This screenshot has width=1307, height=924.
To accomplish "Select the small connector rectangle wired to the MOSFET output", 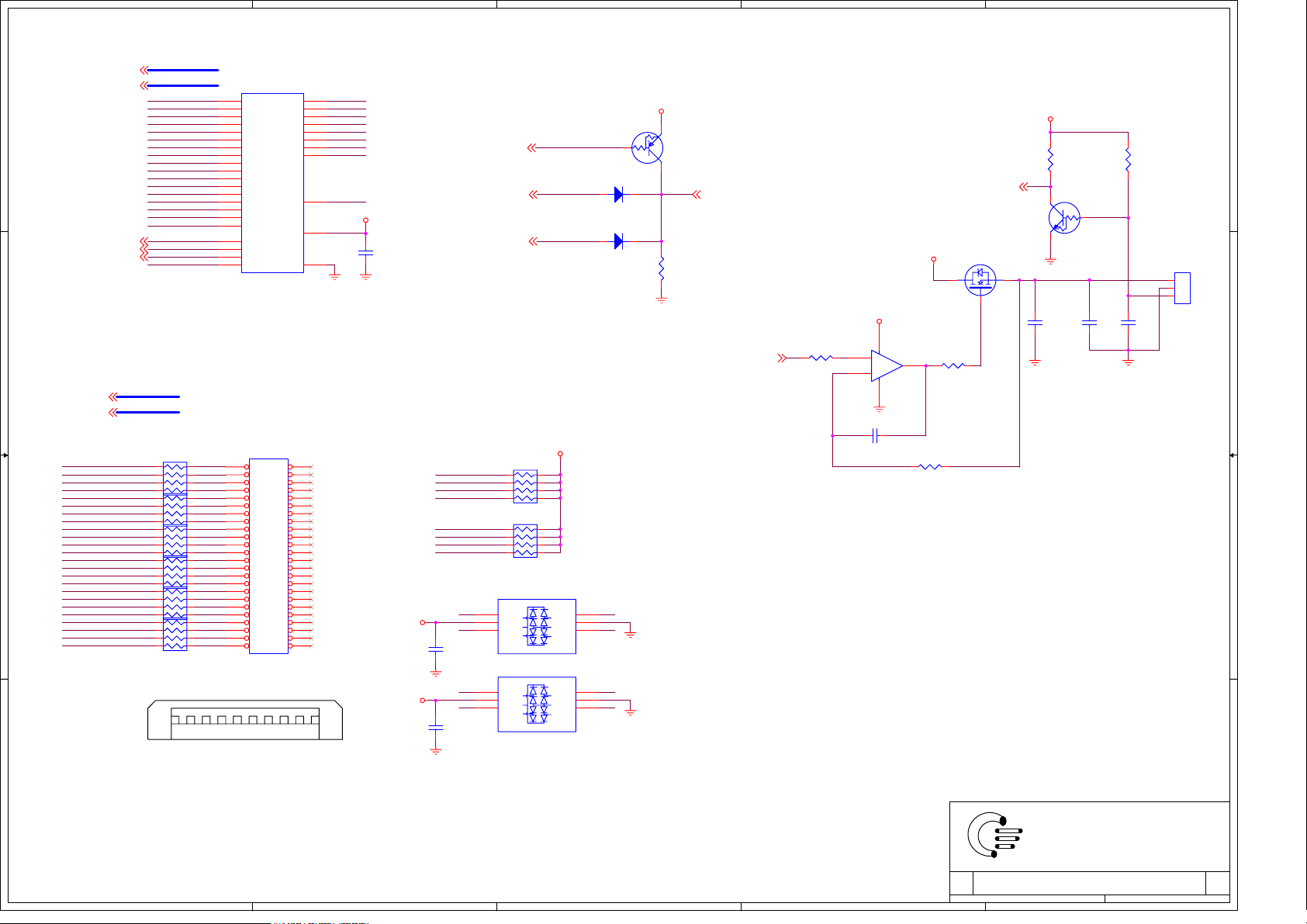I will [1182, 288].
